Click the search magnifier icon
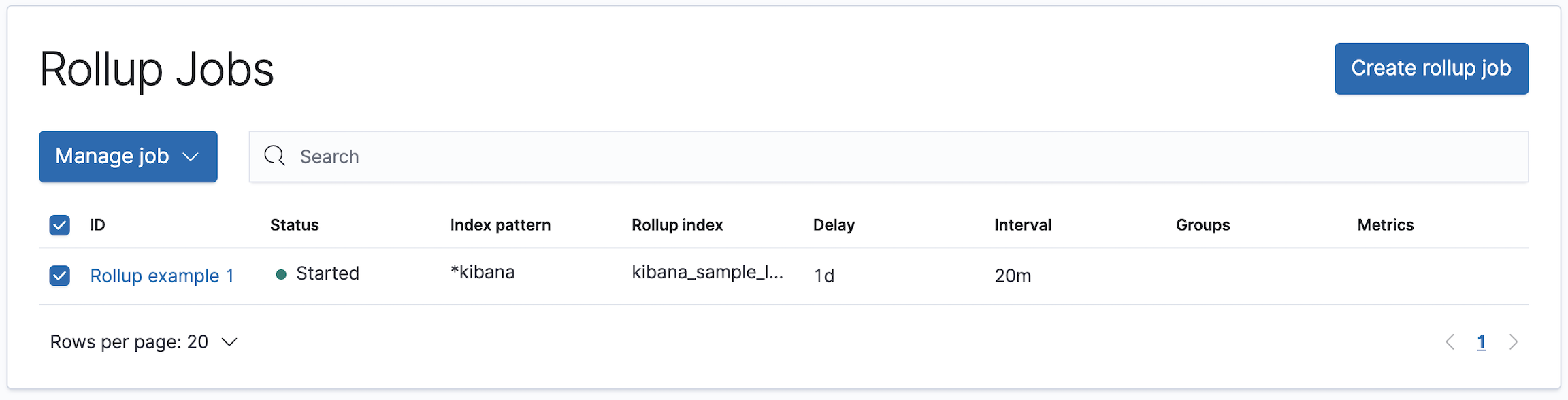The width and height of the screenshot is (1568, 400). click(274, 156)
